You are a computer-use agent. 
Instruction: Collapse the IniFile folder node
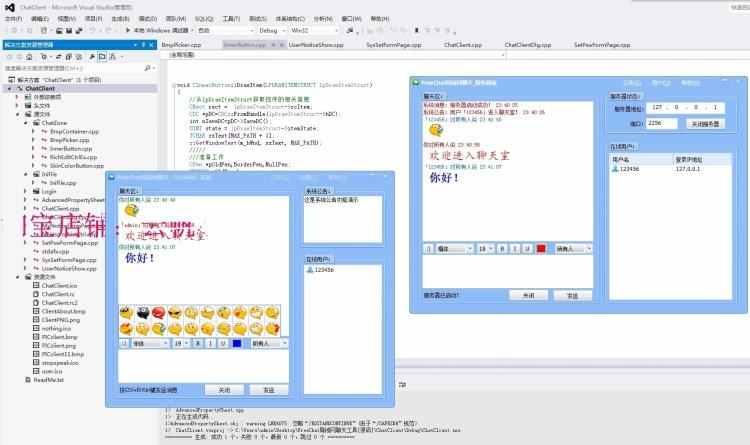26,174
